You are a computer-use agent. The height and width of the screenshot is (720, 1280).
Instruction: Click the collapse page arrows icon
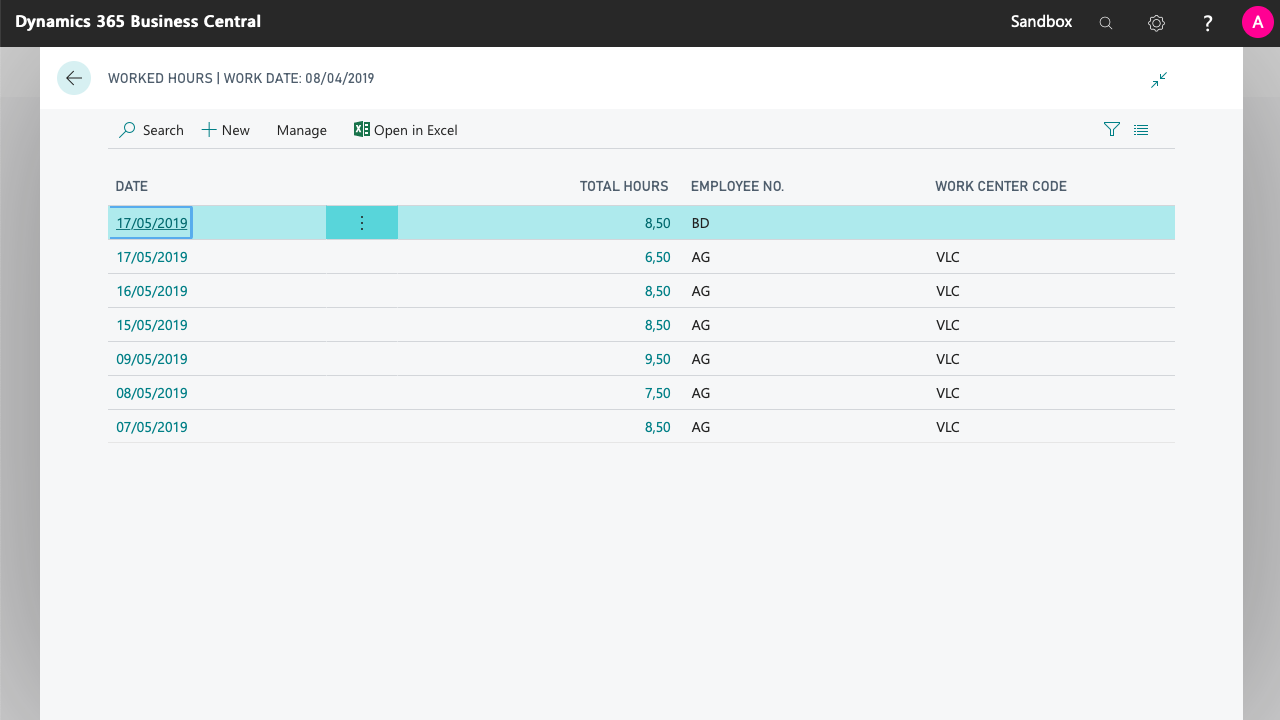point(1159,80)
